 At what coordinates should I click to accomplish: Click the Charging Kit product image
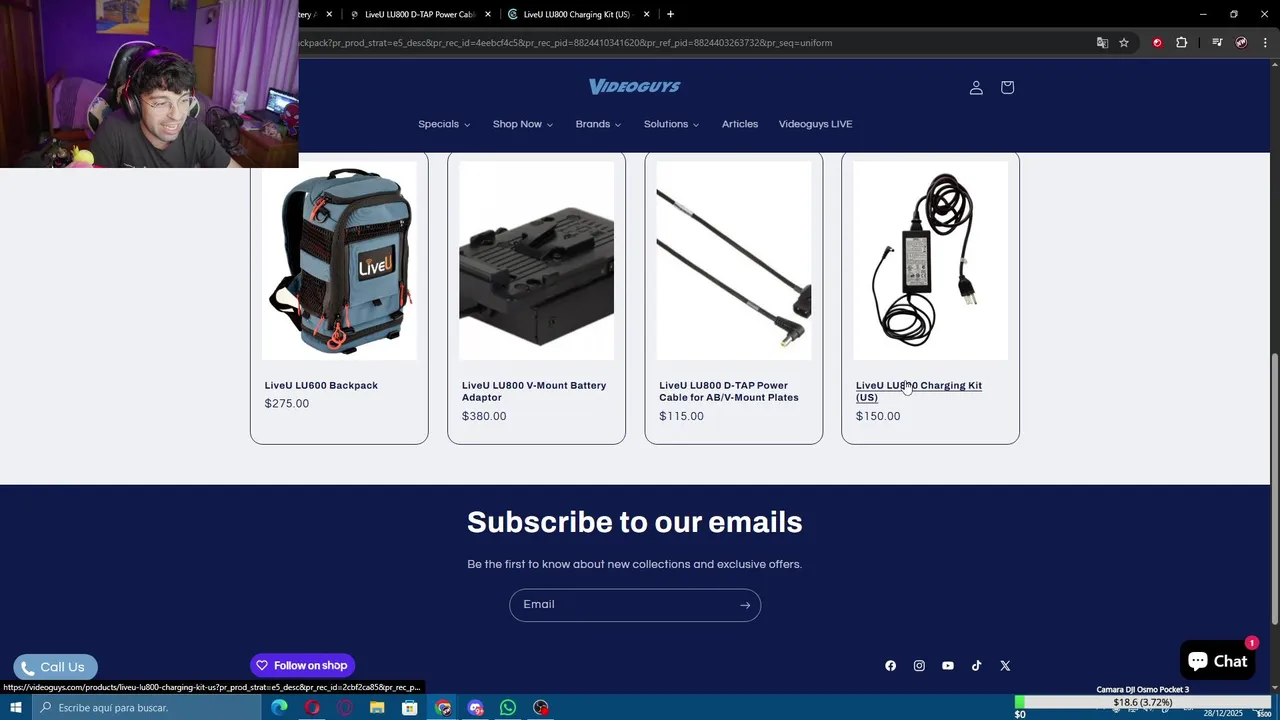pyautogui.click(x=930, y=260)
